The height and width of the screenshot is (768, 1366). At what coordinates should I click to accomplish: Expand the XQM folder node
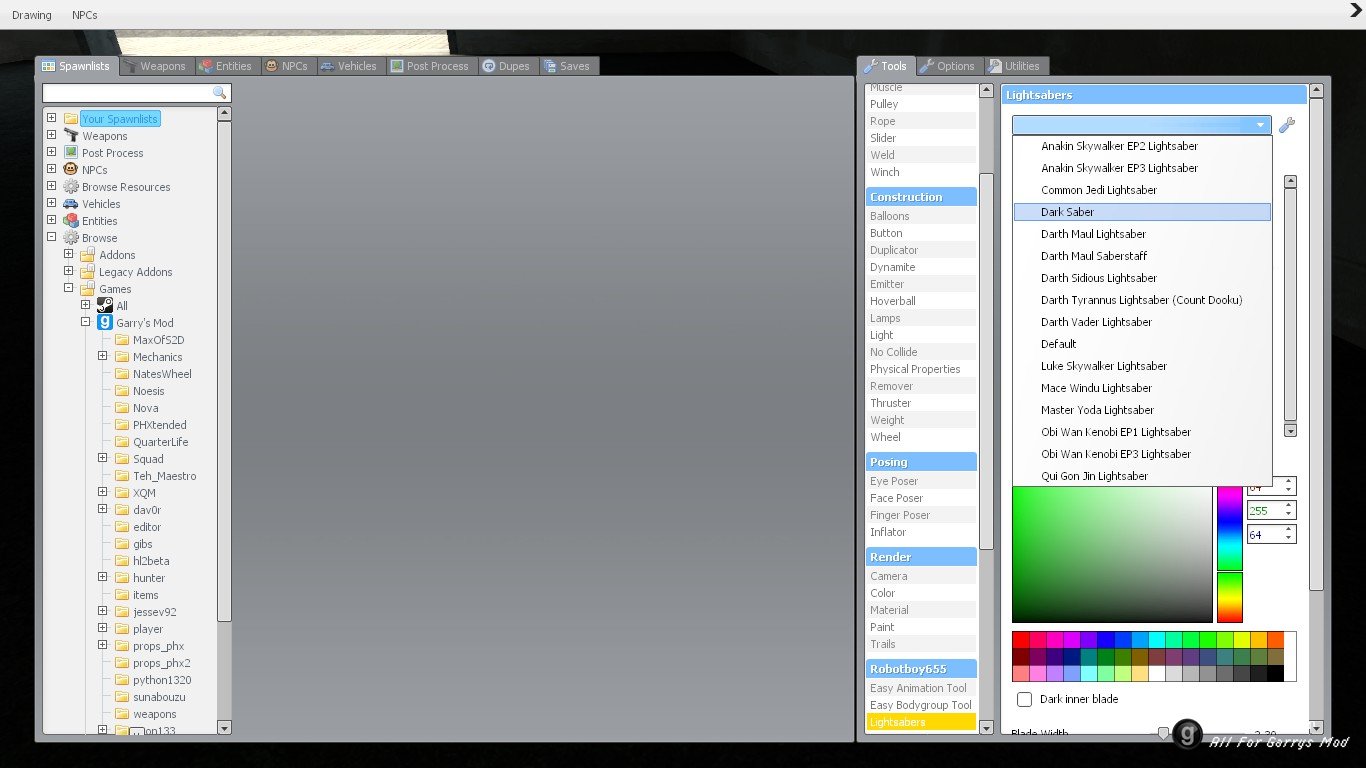tap(102, 492)
